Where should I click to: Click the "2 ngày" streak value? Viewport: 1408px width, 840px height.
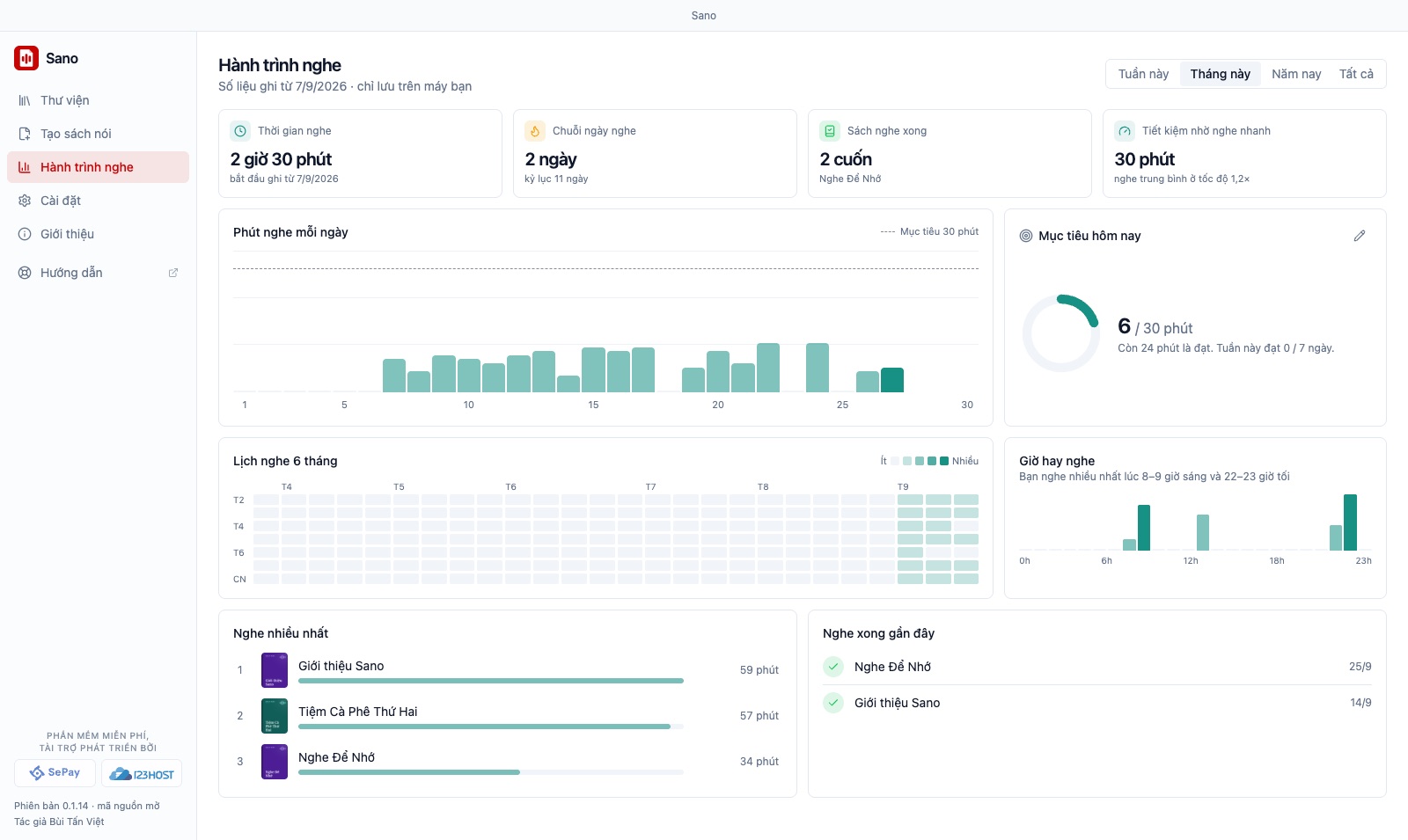[x=551, y=159]
